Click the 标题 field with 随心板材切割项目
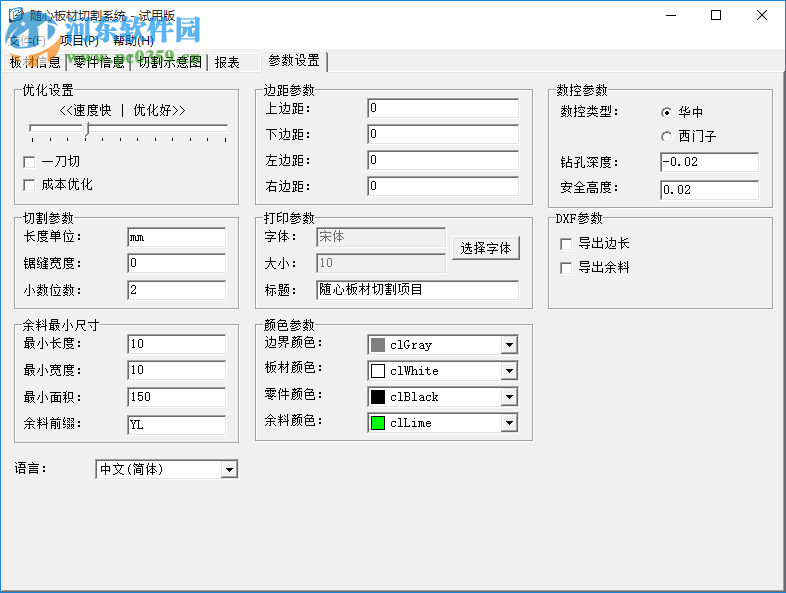786x593 pixels. coord(418,290)
